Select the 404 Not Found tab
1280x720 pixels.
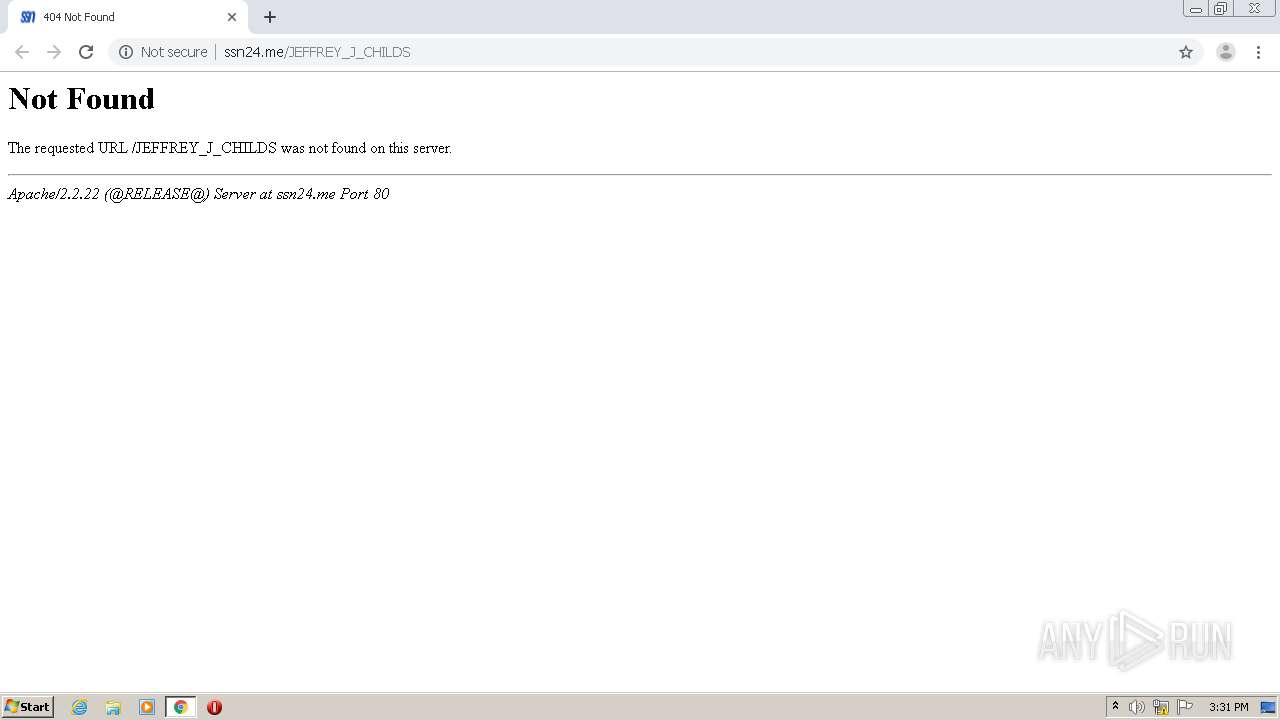129,17
